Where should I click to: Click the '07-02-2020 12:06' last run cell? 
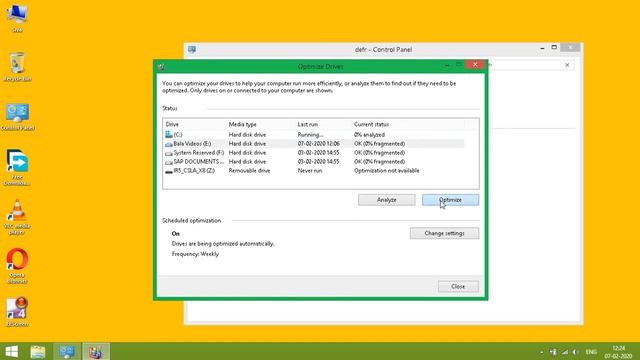click(318, 144)
